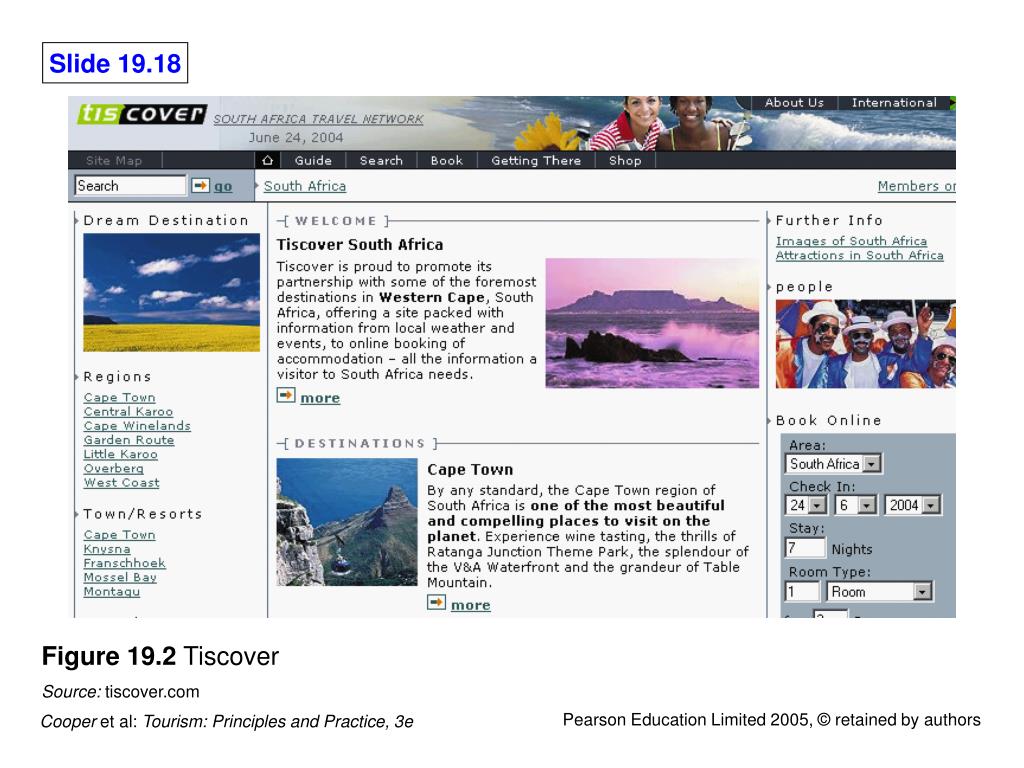Viewport: 1024px width, 768px height.
Task: Open Attractions in South Africa link
Action: (859, 255)
